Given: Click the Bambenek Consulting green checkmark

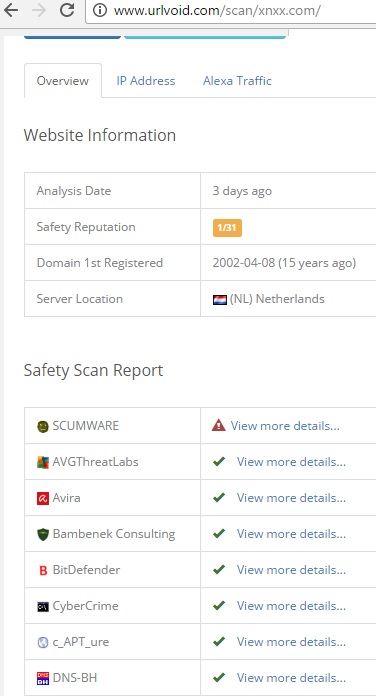Looking at the screenshot, I should coord(218,534).
